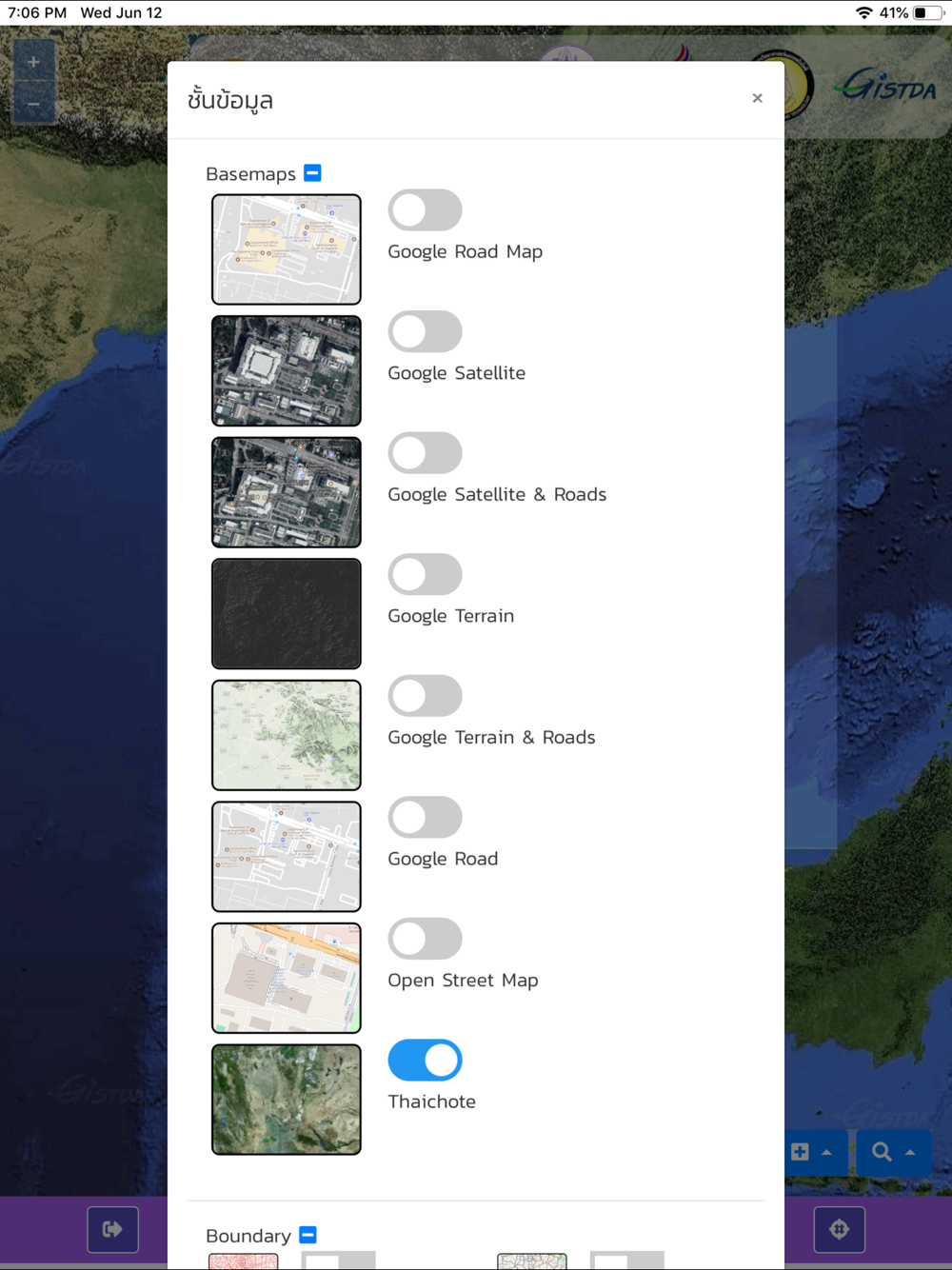Click the locate-me crosshair icon
Screen dimensions: 952x1270
click(839, 1229)
